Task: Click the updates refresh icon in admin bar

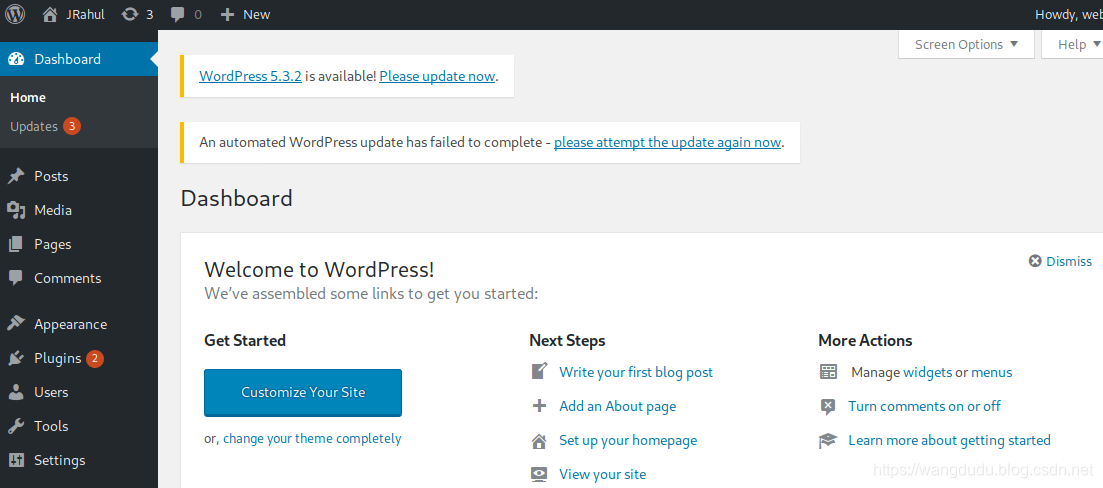Action: tap(129, 14)
